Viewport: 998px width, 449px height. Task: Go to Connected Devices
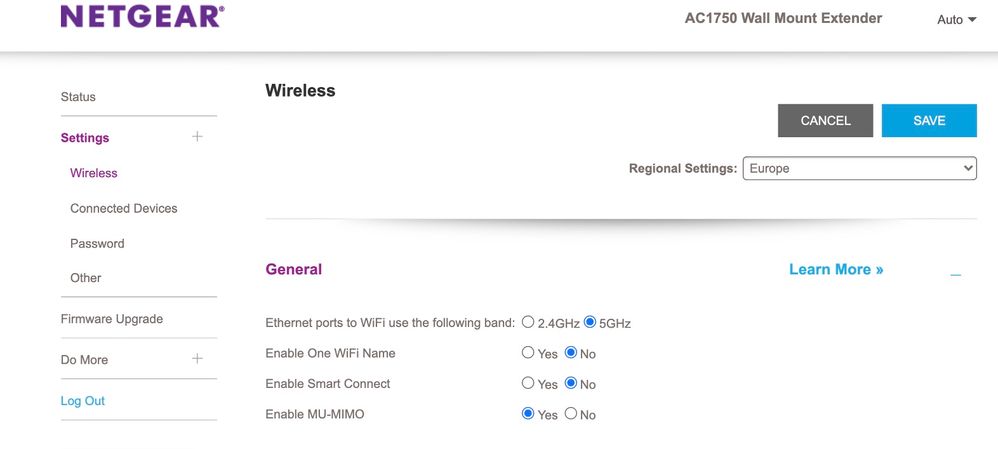pyautogui.click(x=123, y=208)
